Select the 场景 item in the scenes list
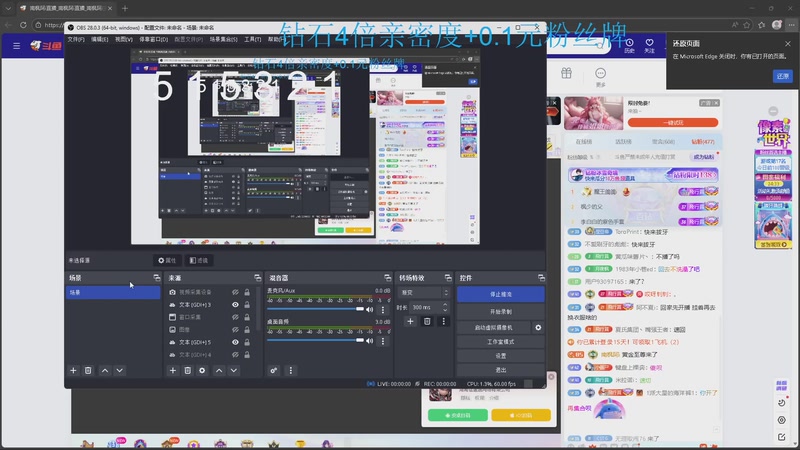 click(x=113, y=292)
